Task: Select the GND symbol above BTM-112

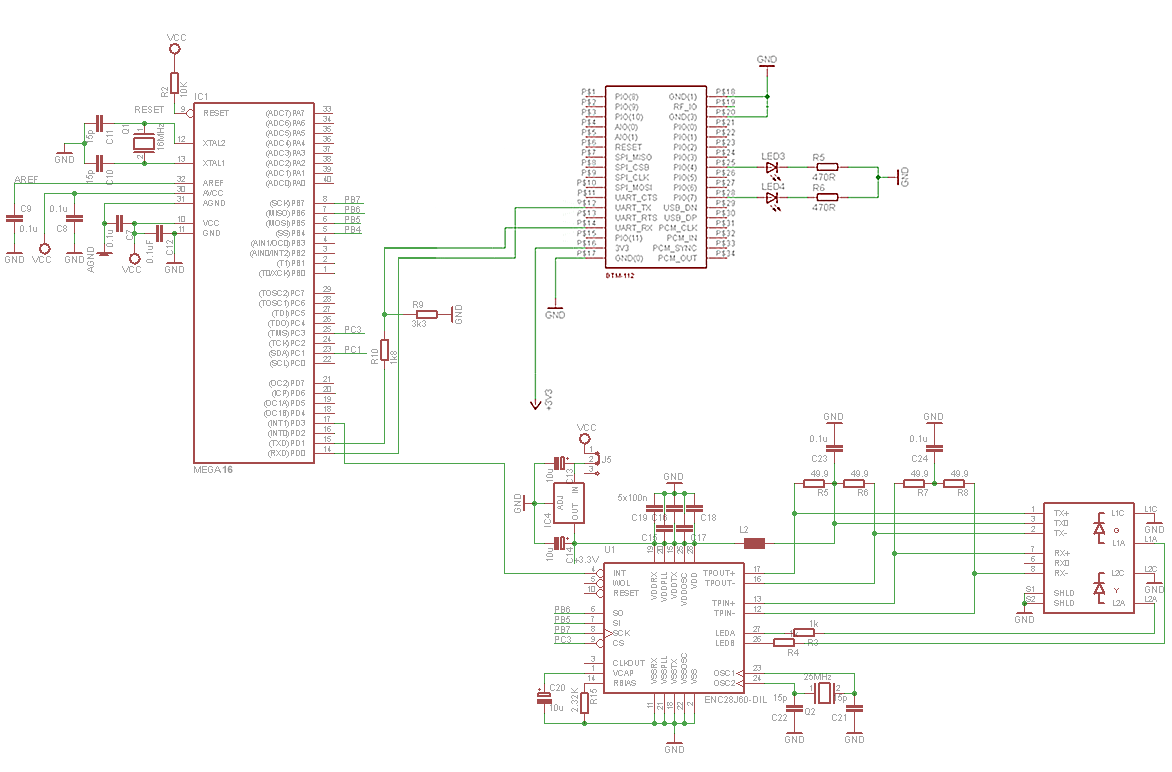Action: pos(767,63)
